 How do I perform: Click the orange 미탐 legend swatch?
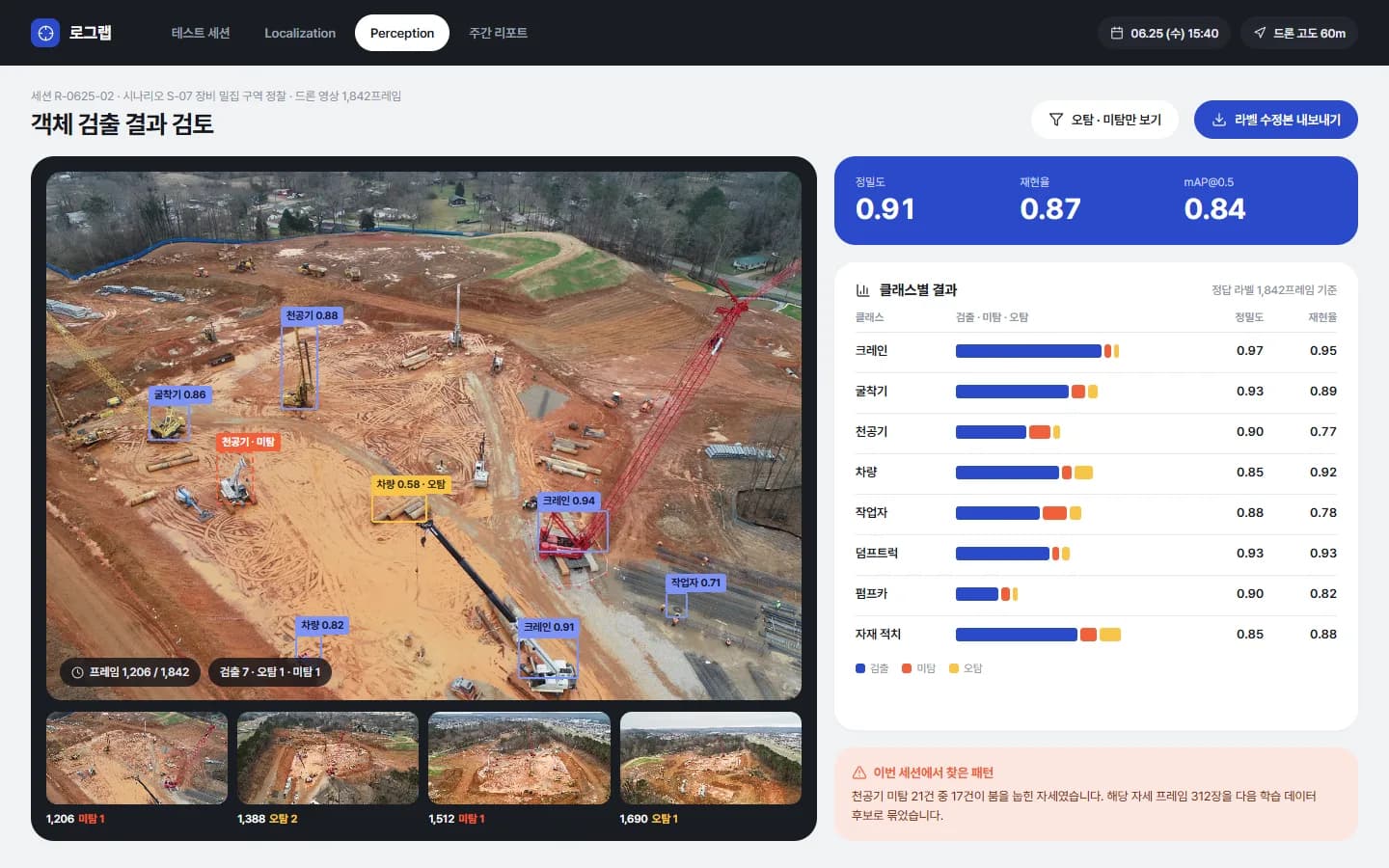[x=907, y=668]
